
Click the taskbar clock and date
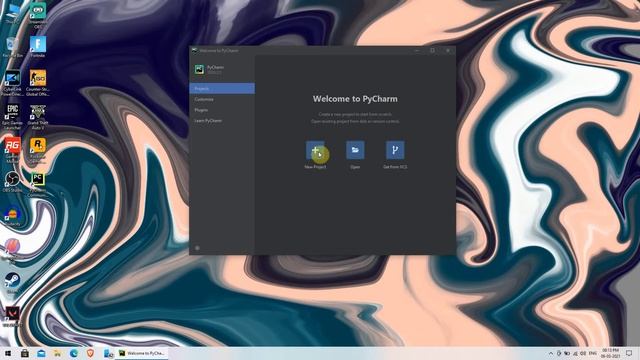[x=610, y=353]
